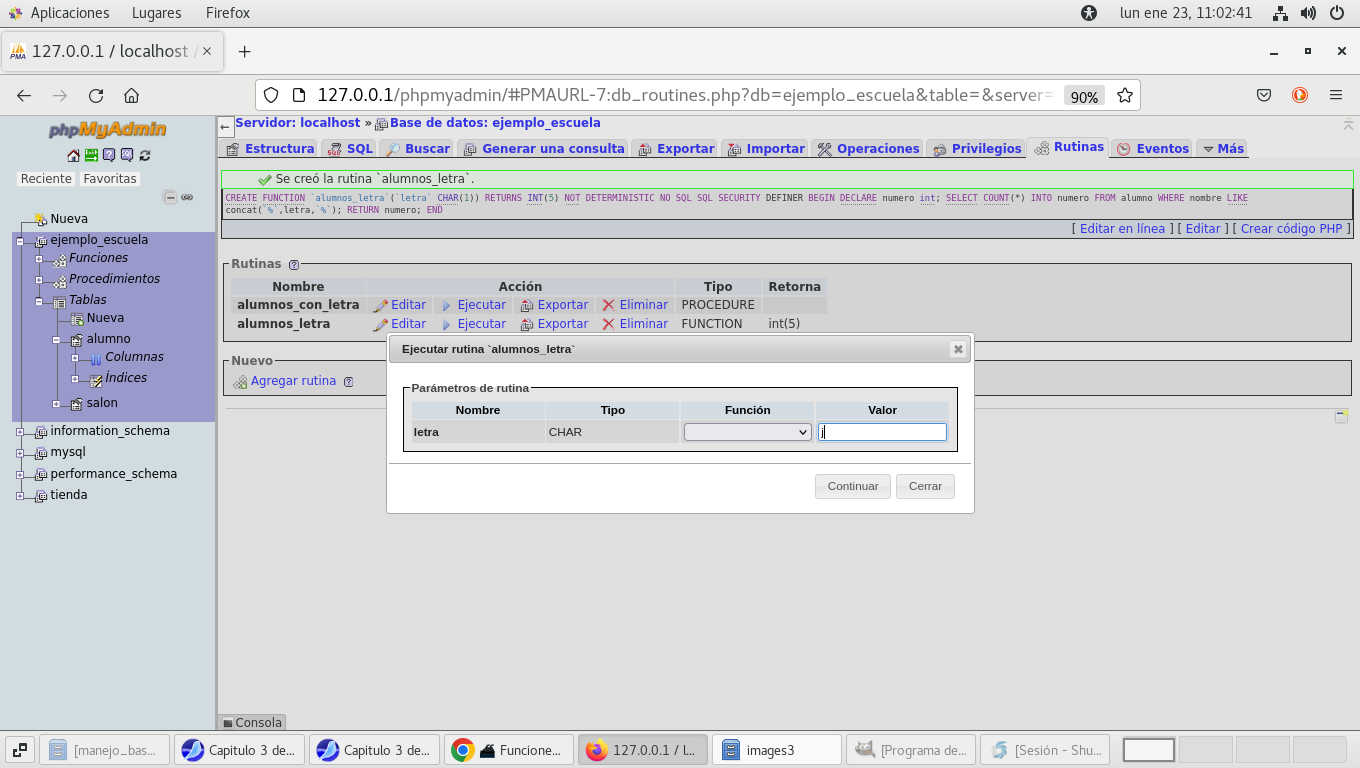Click the phpMyAdmin home icon
Image resolution: width=1360 pixels, height=768 pixels.
coord(73,155)
